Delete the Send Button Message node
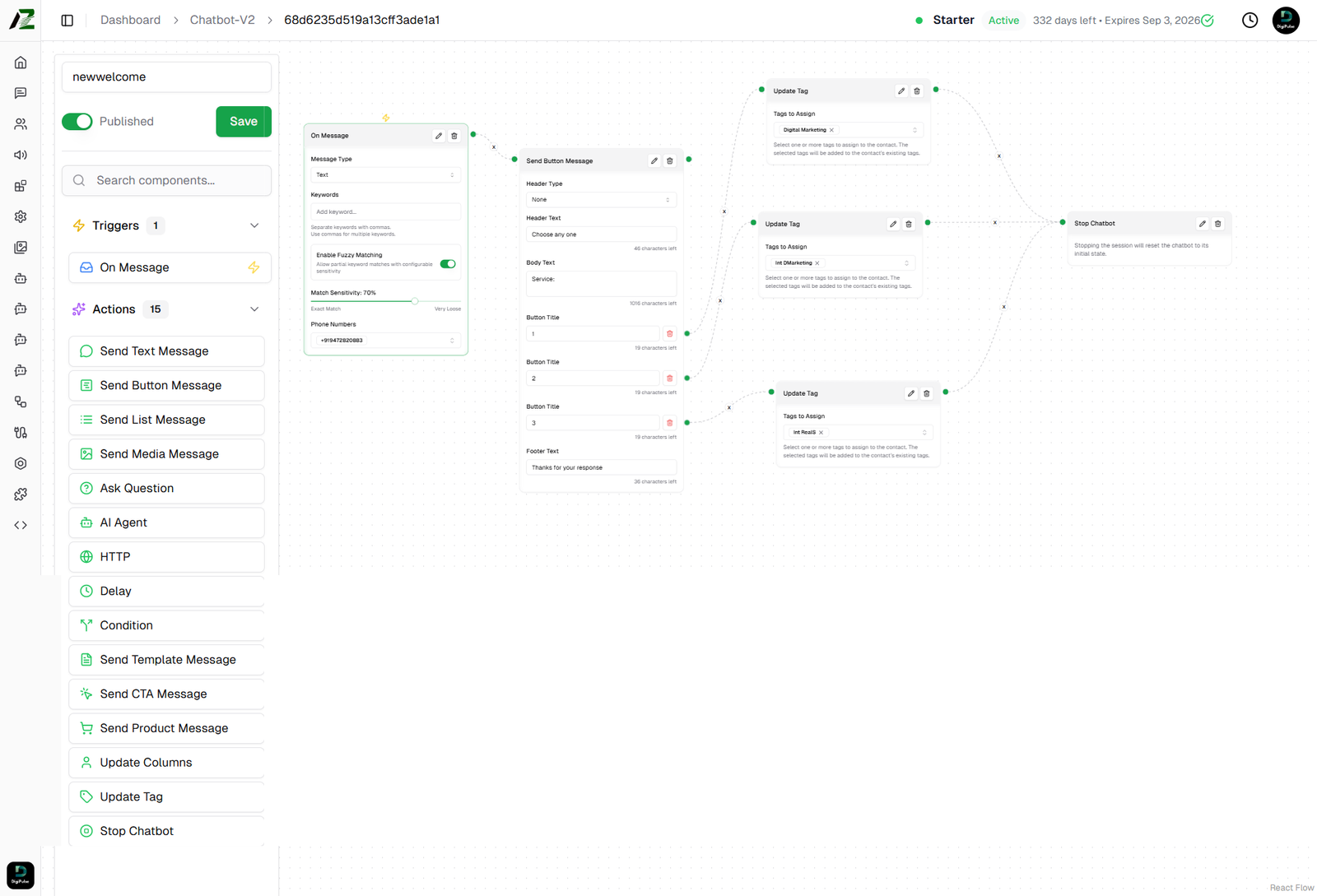The width and height of the screenshot is (1317, 896). coord(670,161)
